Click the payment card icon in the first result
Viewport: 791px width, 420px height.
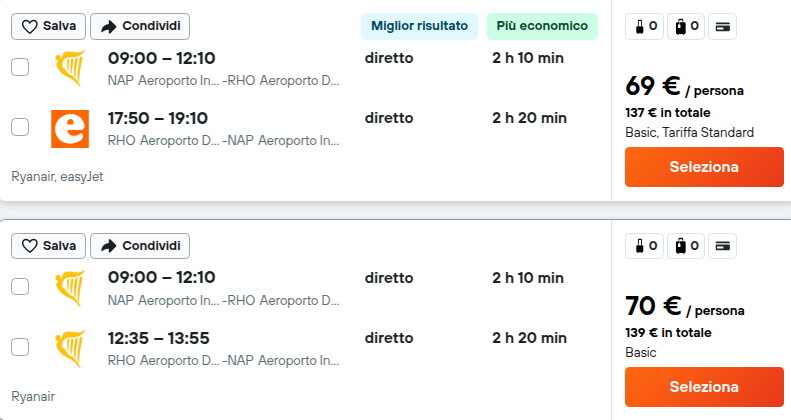(x=722, y=26)
